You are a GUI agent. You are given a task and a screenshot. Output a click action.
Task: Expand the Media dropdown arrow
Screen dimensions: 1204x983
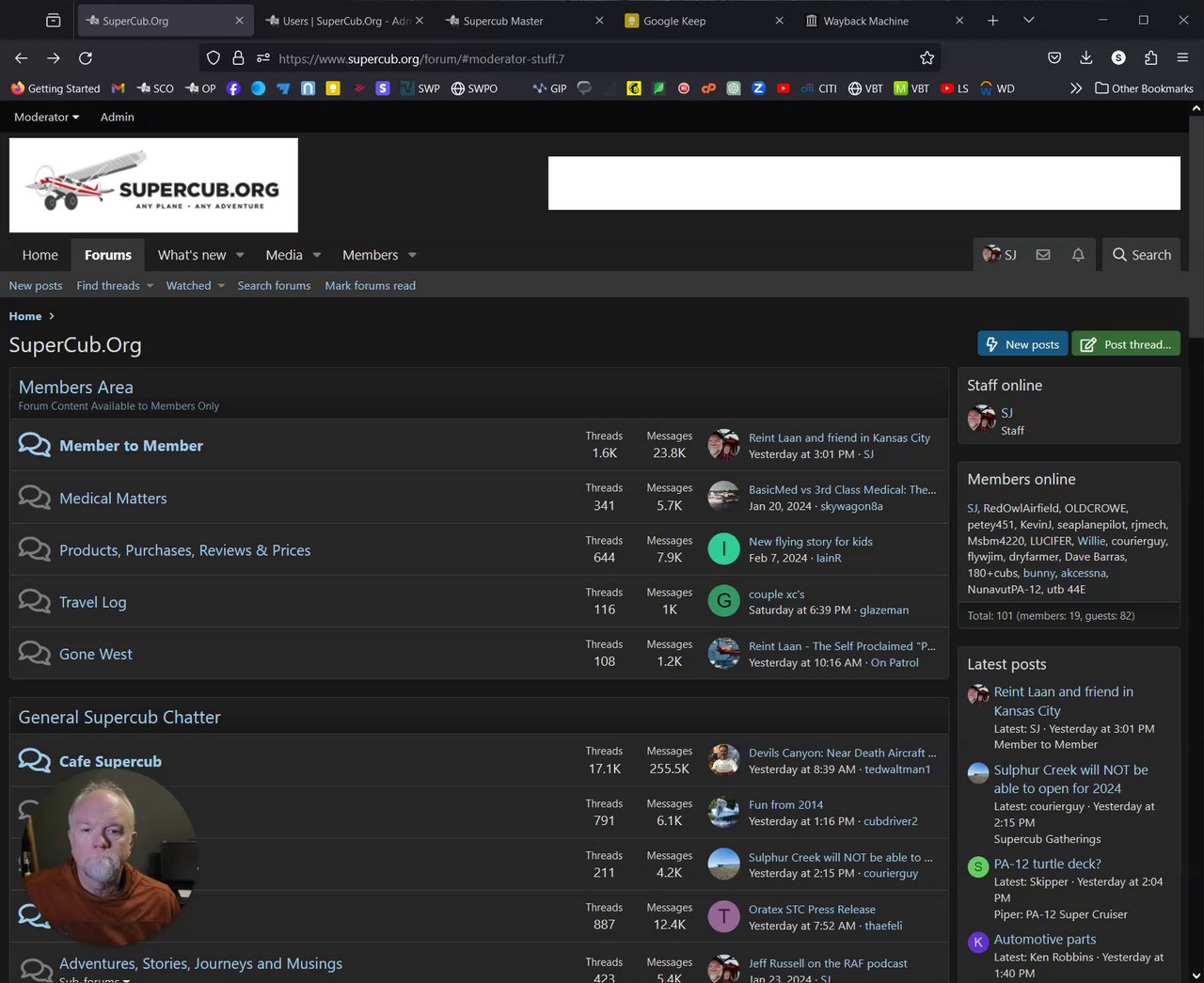pos(317,255)
